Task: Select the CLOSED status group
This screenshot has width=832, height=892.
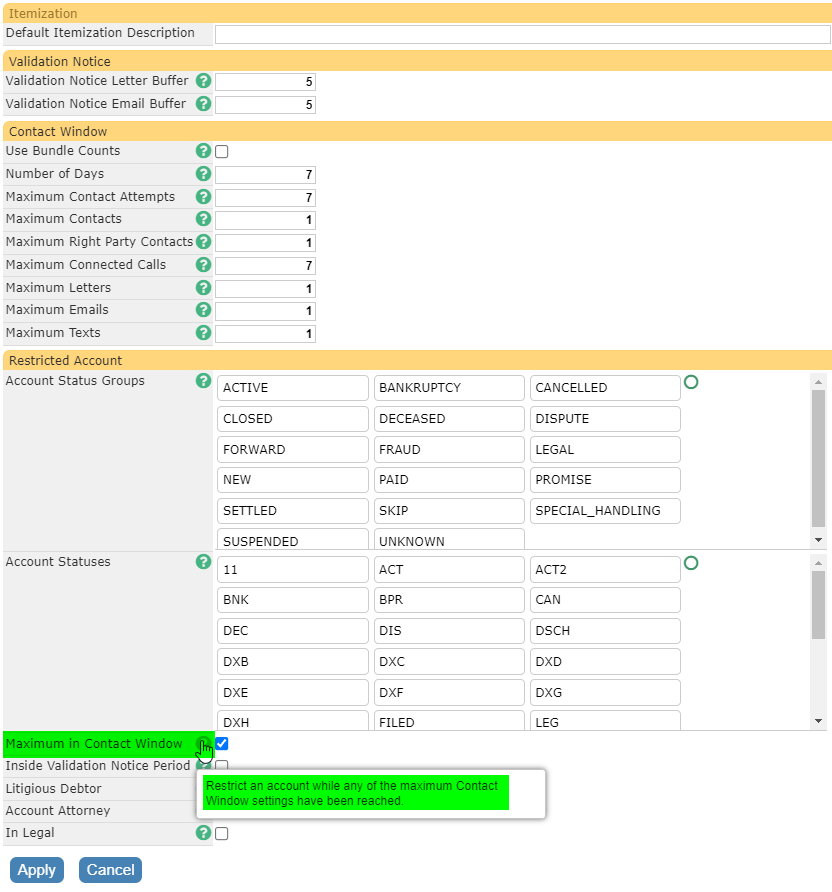Action: point(292,419)
